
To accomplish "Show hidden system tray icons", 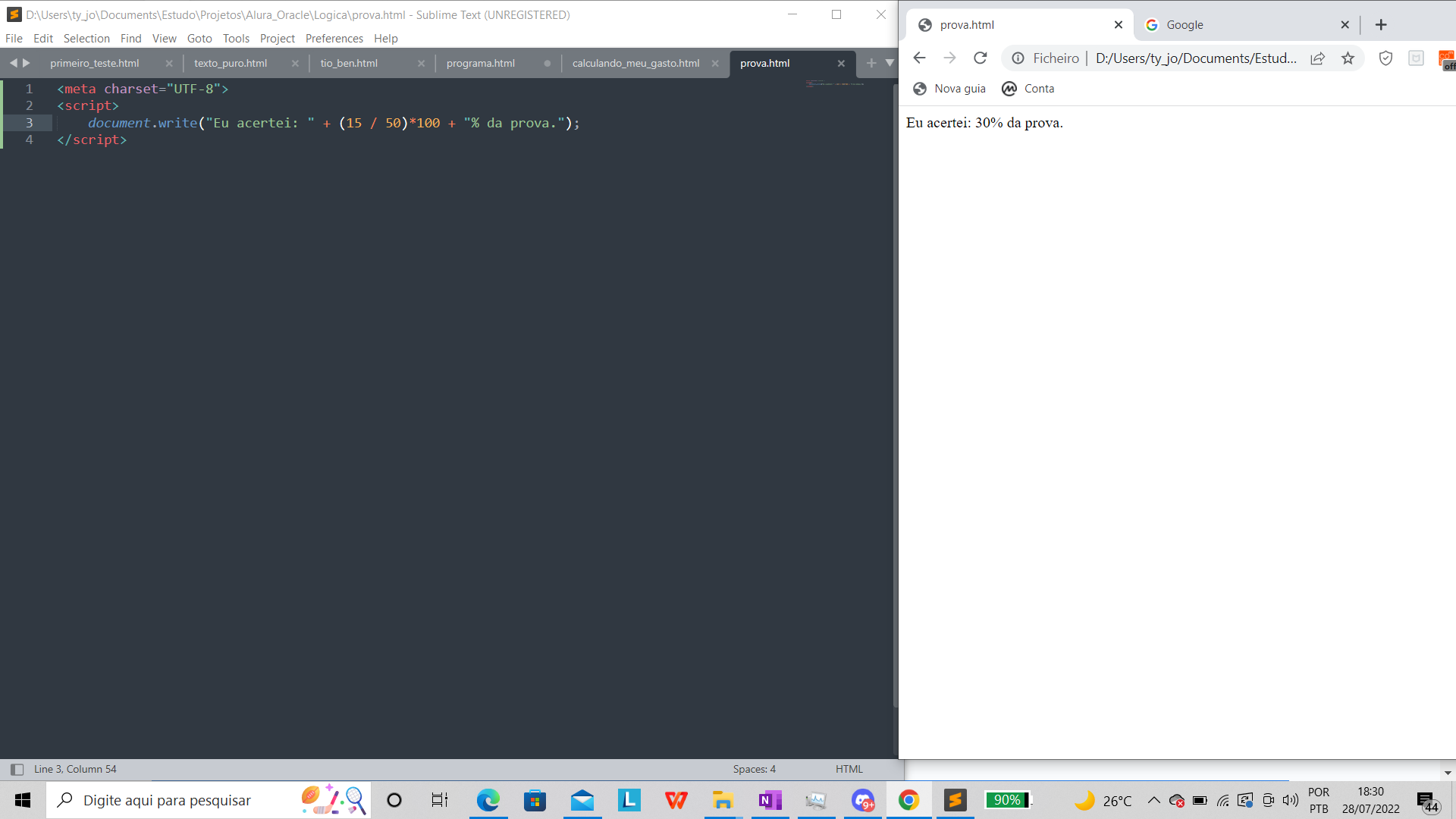I will (x=1153, y=800).
